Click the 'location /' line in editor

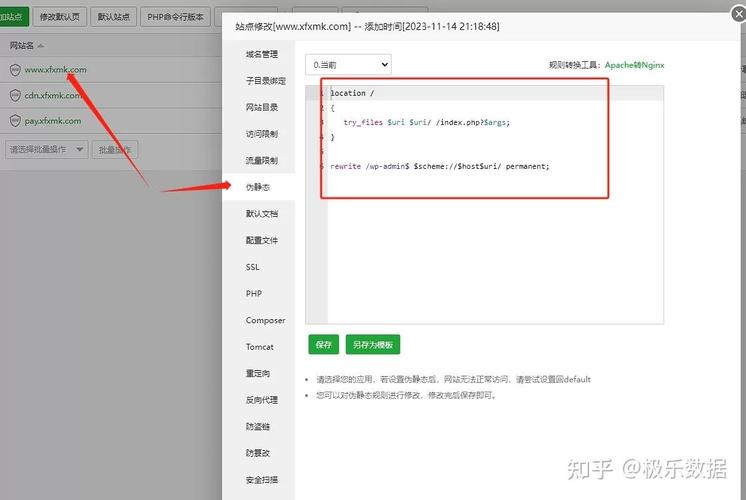click(x=352, y=93)
